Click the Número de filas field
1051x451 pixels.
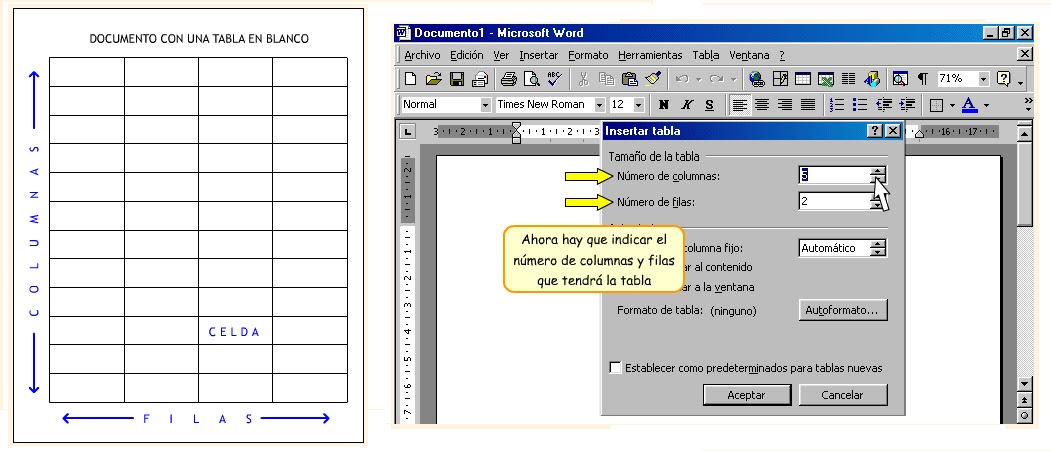point(834,200)
